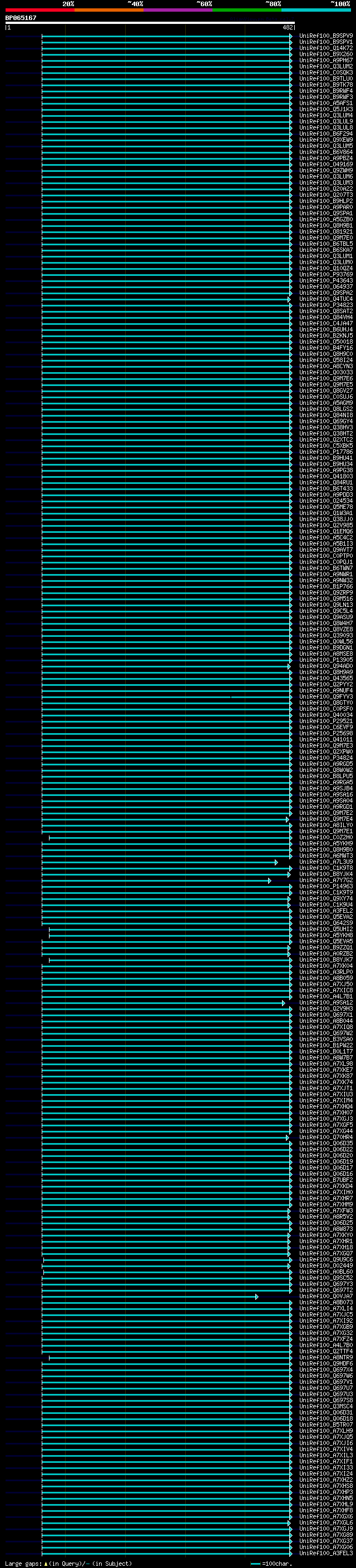Open the UniRef100_P29521 entry
356x1568 pixels.
point(325,721)
